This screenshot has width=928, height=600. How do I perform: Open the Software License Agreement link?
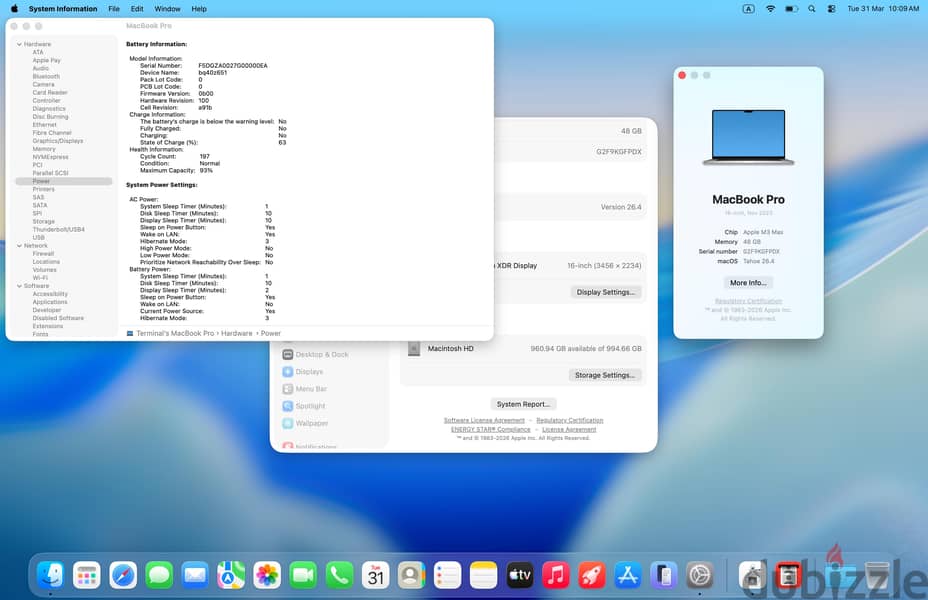[484, 420]
